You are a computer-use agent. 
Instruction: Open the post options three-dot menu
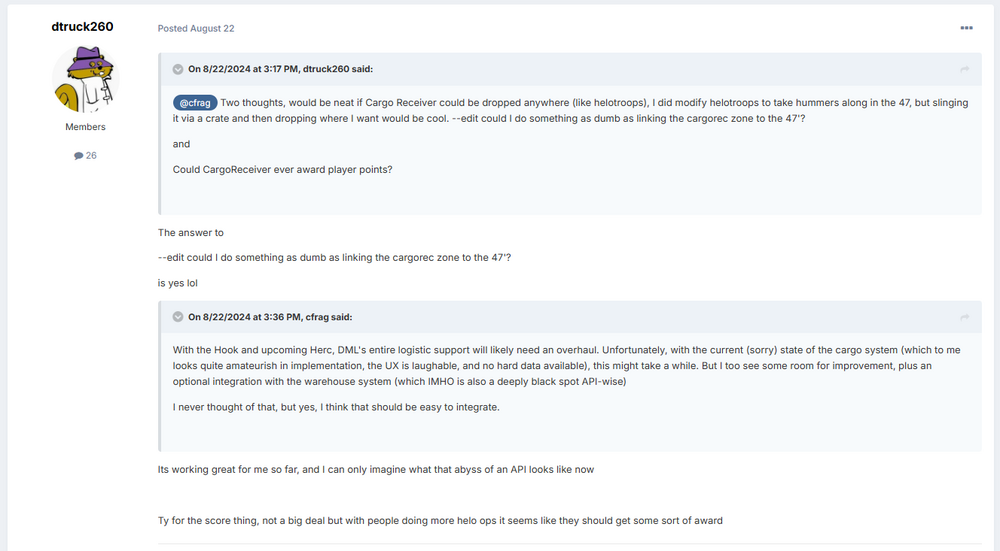[966, 28]
